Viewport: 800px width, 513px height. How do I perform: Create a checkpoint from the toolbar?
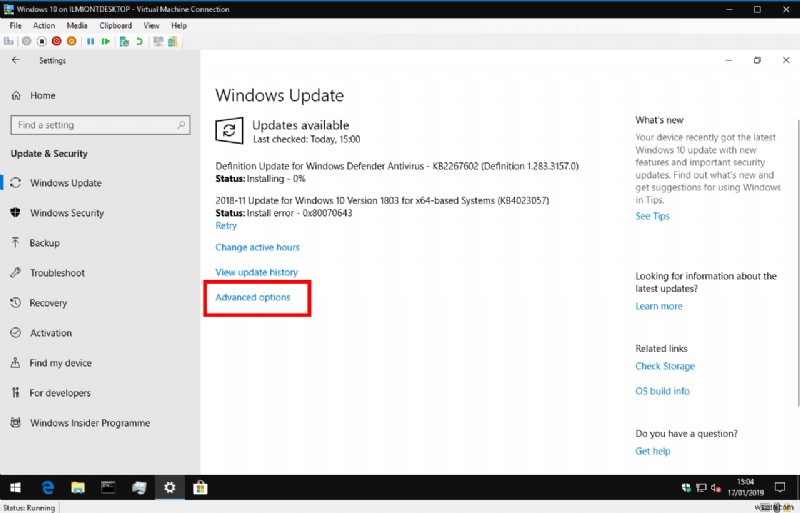[124, 41]
